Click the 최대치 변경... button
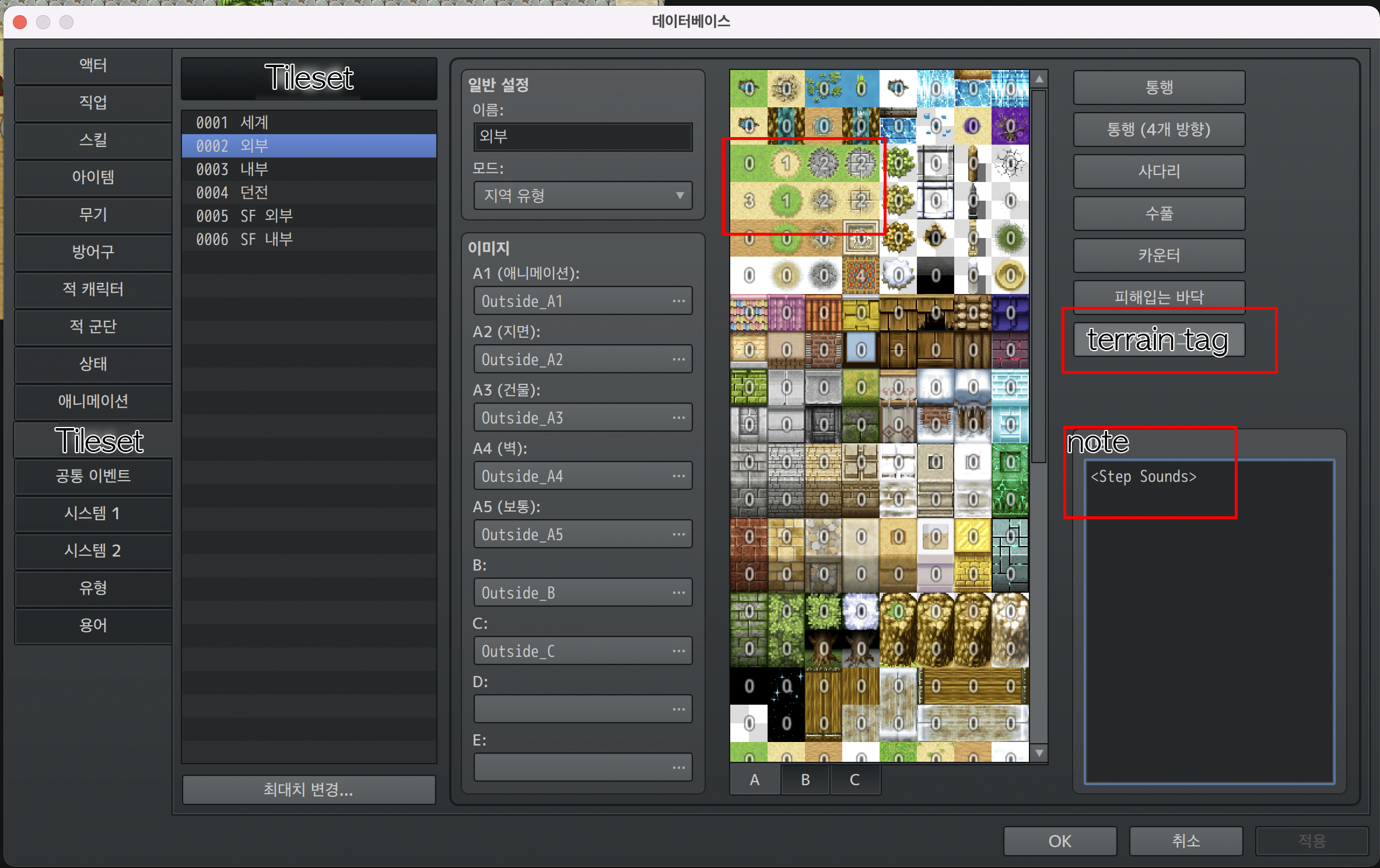This screenshot has width=1380, height=868. click(x=309, y=790)
